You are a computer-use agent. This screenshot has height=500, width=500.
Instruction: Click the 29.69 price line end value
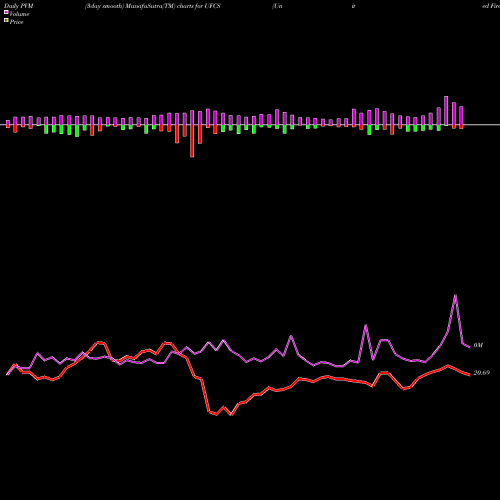pyautogui.click(x=482, y=373)
